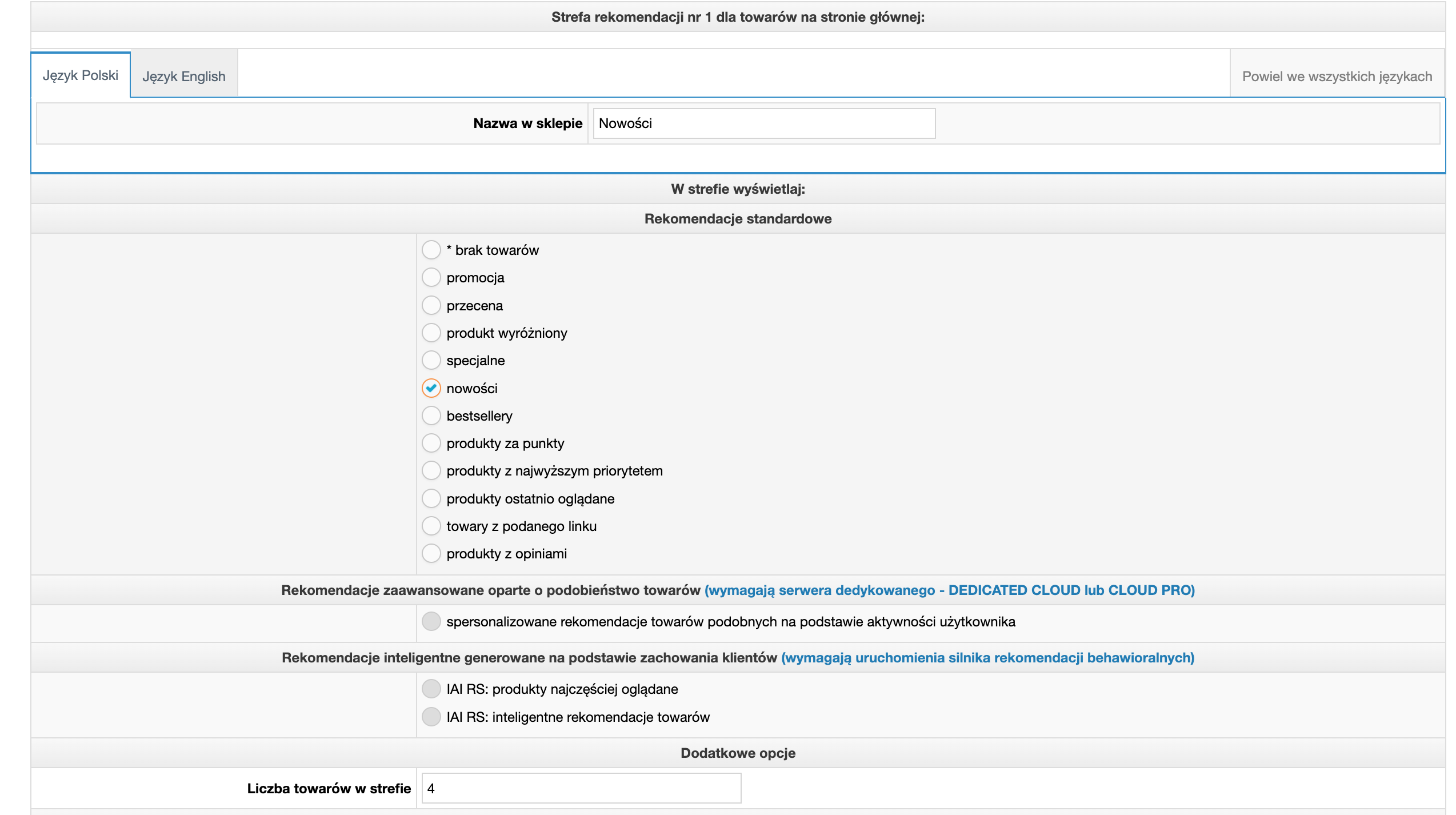
Task: Select the 'specjalne' radio option
Action: pyautogui.click(x=431, y=360)
